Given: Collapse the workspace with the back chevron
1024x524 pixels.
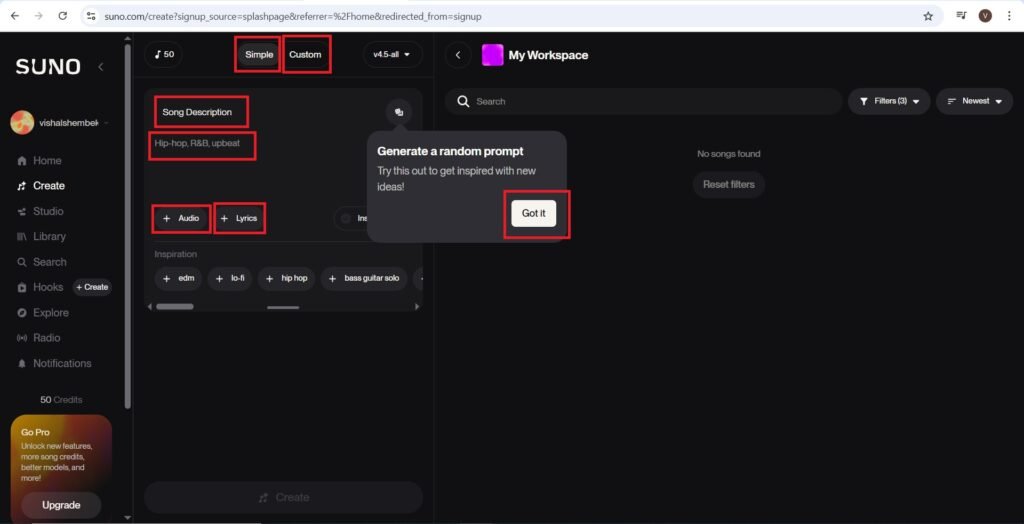Looking at the screenshot, I should (458, 55).
